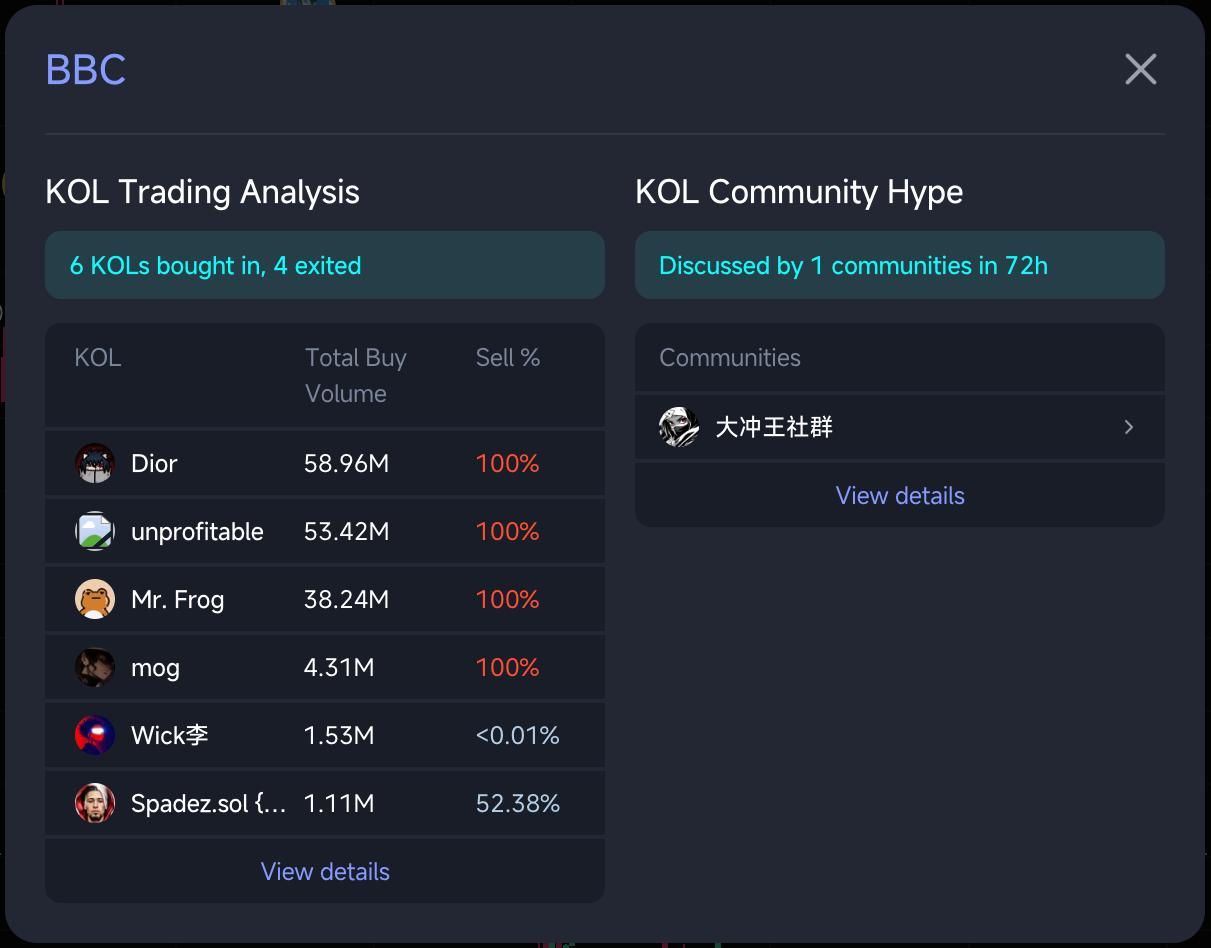Click the Spadez.sol avatar
1211x948 pixels.
pyautogui.click(x=95, y=804)
